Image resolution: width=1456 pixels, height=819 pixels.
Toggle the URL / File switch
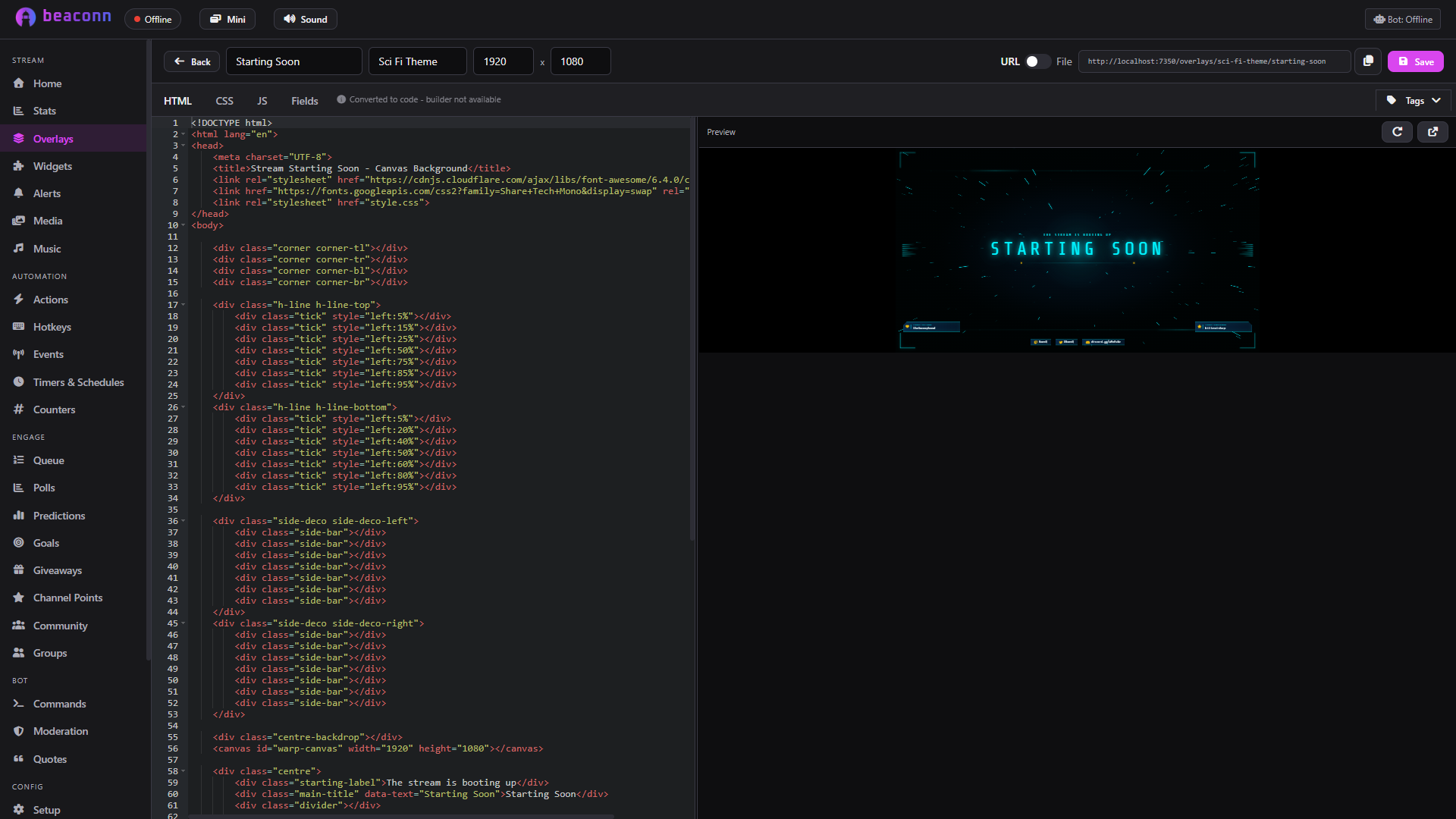click(1037, 61)
